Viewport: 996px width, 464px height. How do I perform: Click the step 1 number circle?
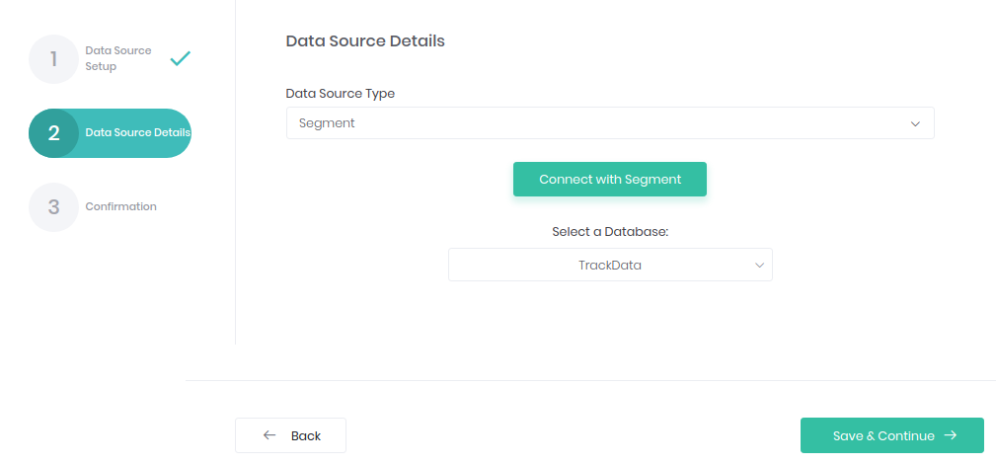coord(53,59)
